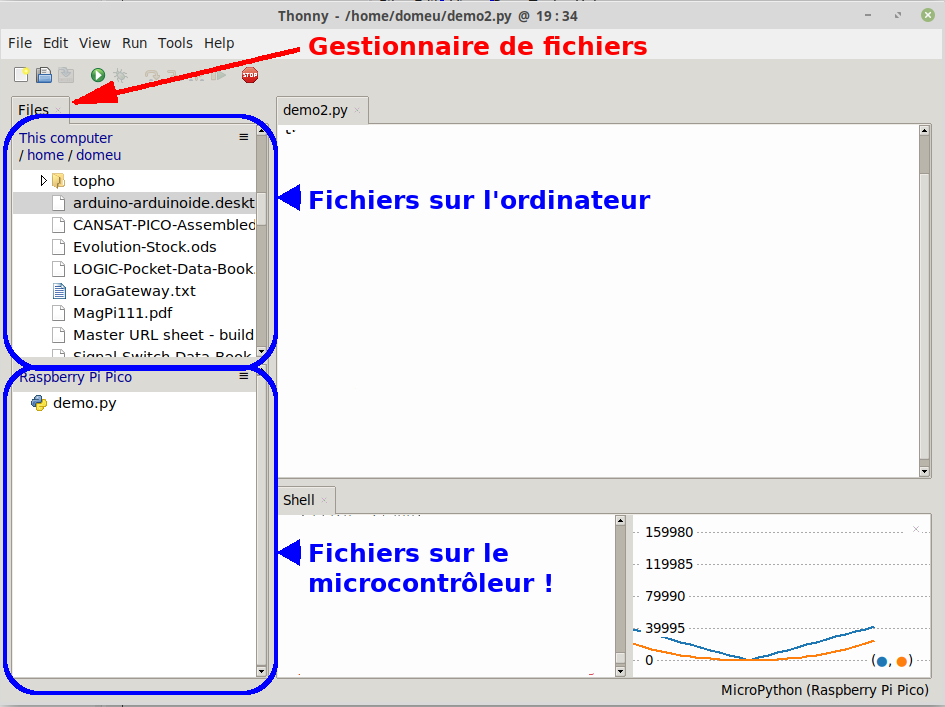Open the File menu

tap(20, 43)
